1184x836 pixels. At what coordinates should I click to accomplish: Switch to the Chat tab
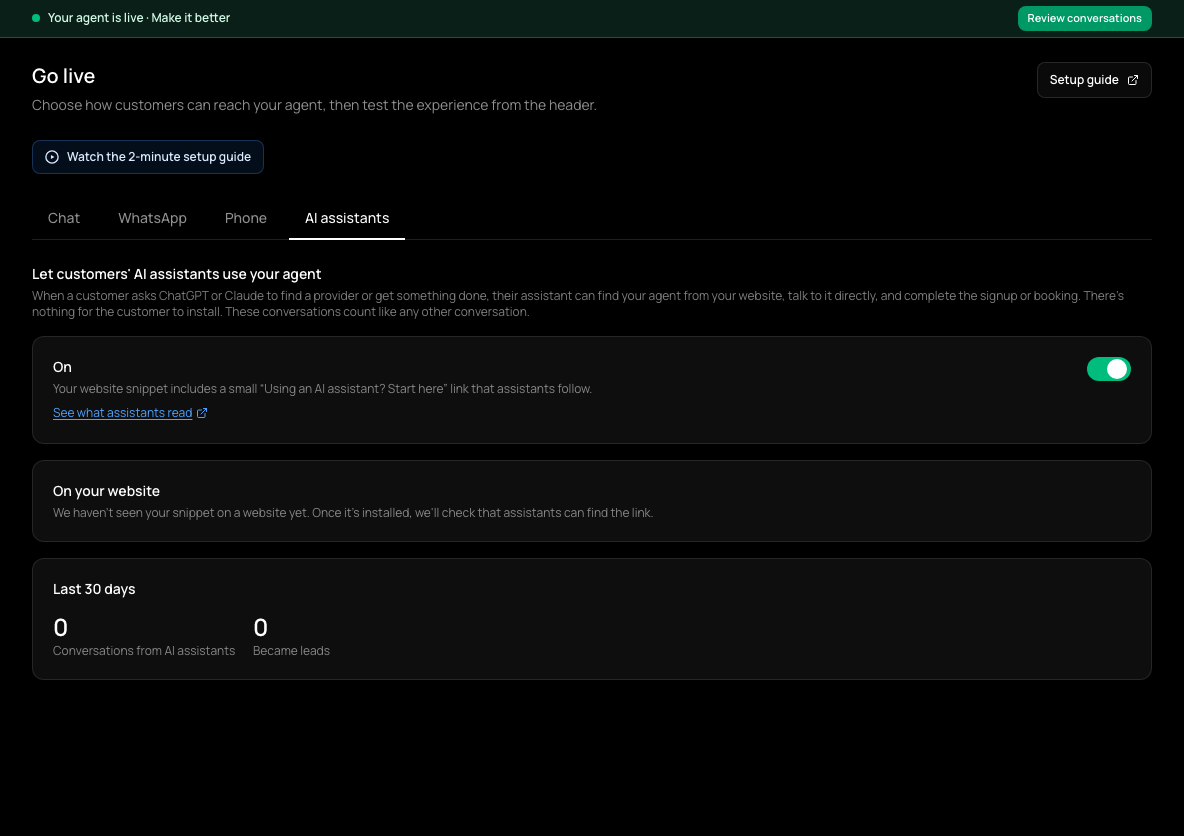(x=63, y=218)
